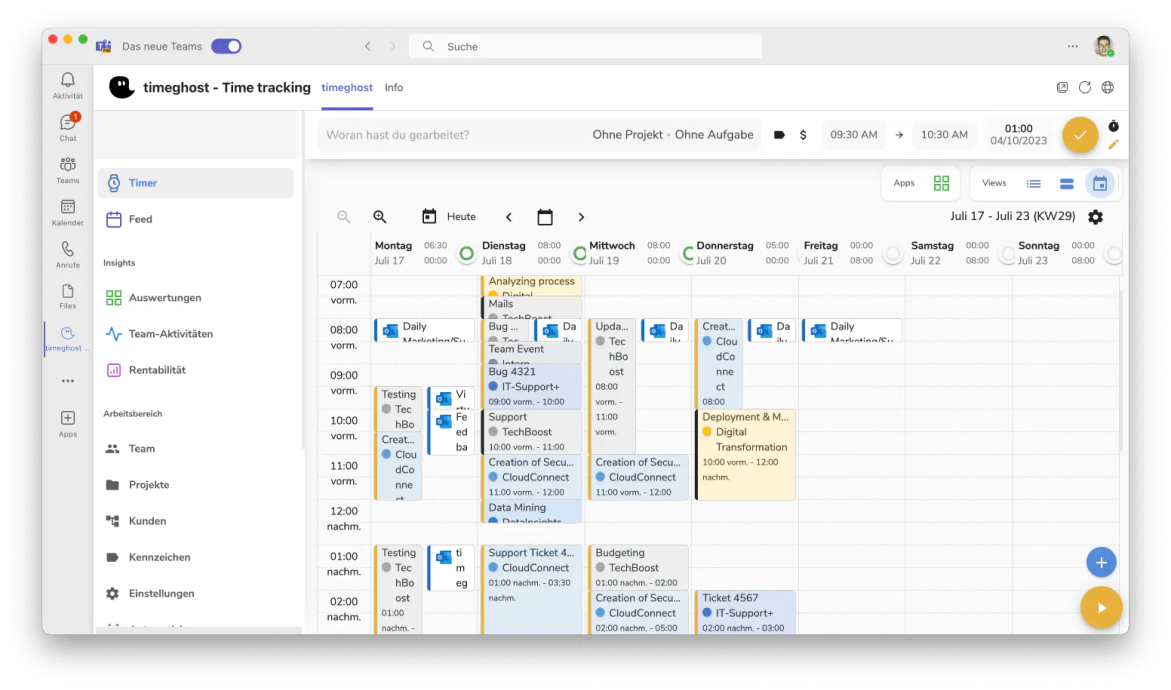Viewport: 1171px width, 690px height.
Task: Select the timeghost tab in the header
Action: (346, 87)
